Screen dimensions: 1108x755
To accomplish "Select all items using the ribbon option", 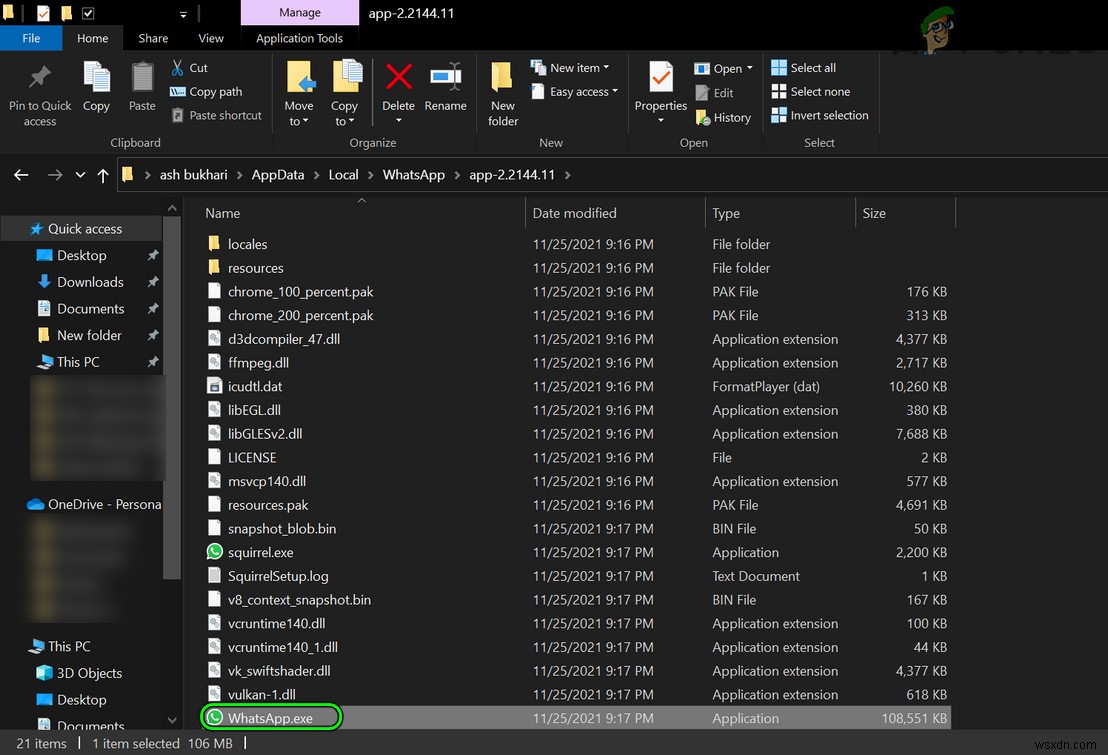I will click(803, 67).
